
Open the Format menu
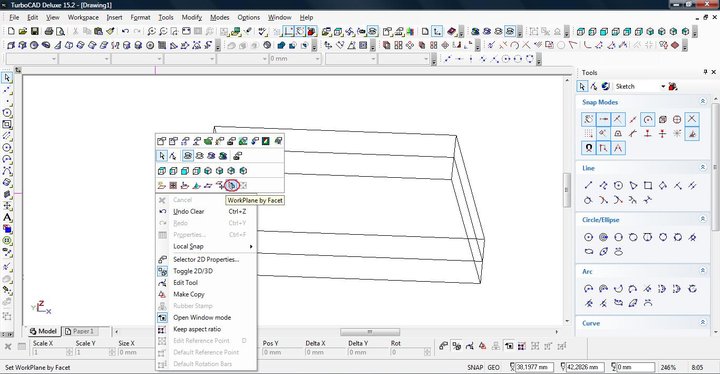(140, 17)
